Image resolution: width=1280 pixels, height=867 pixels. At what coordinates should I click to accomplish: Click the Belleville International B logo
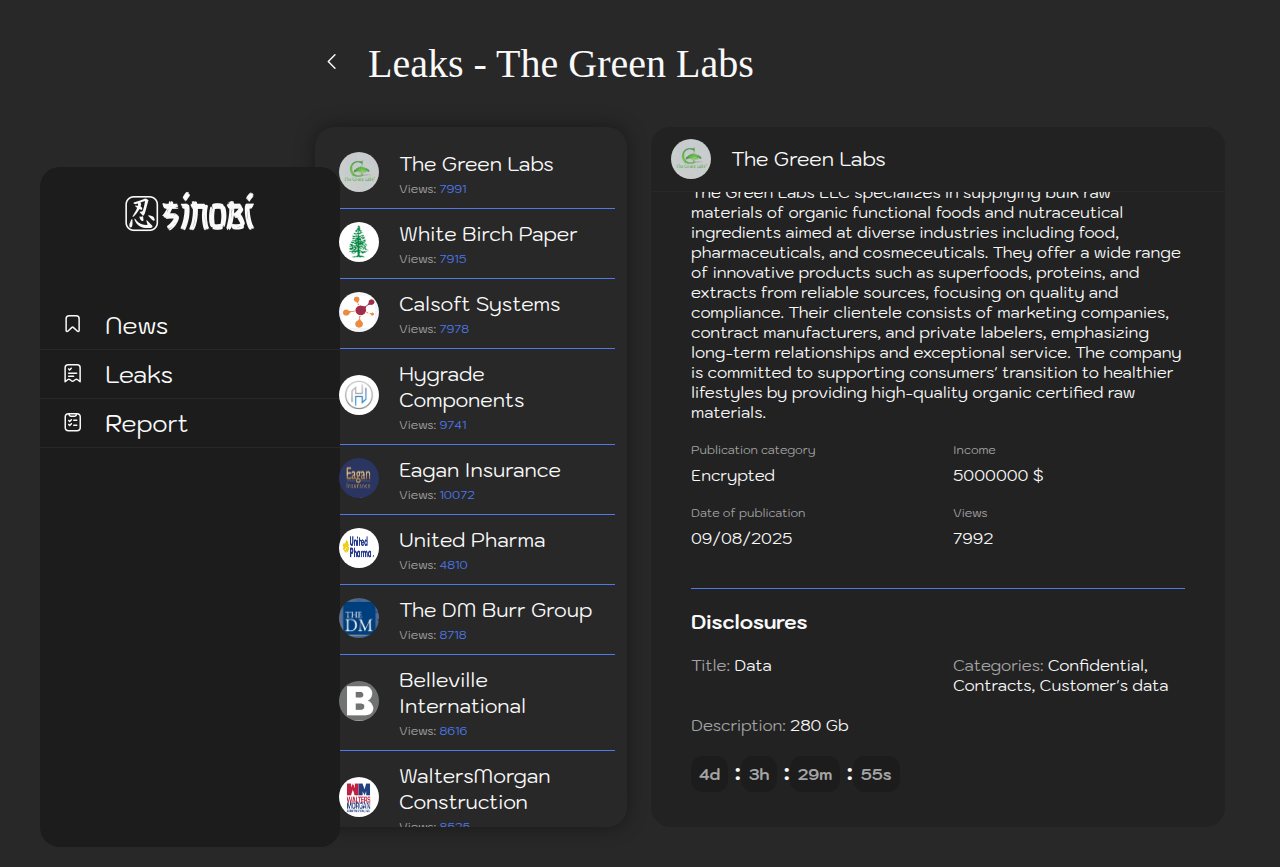[359, 701]
